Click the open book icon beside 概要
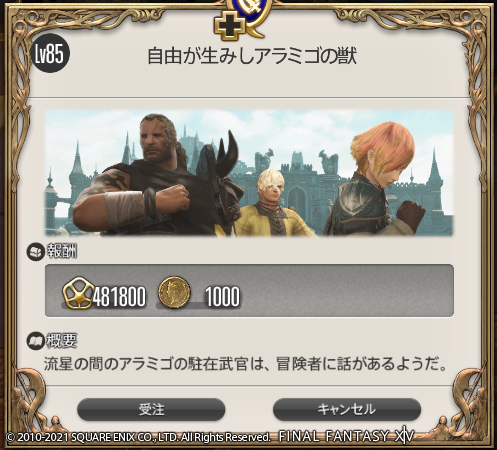497x450 pixels. [x=35, y=341]
